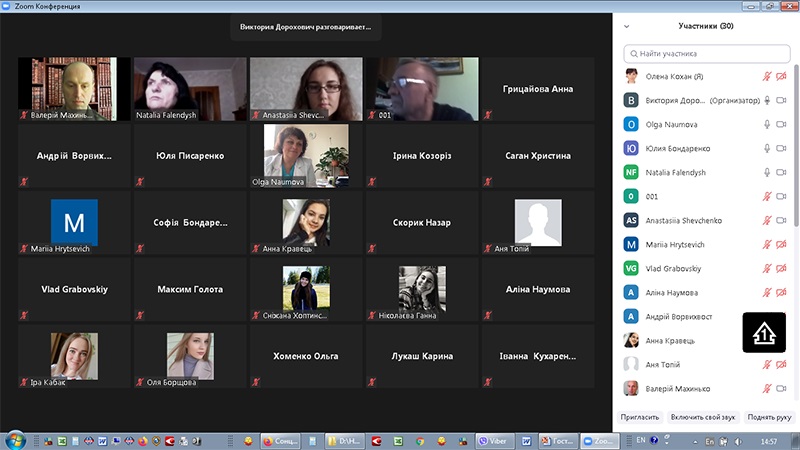The image size is (800, 450).
Task: Click muted mic icon for Валерій Махинько in list
Action: [x=767, y=388]
